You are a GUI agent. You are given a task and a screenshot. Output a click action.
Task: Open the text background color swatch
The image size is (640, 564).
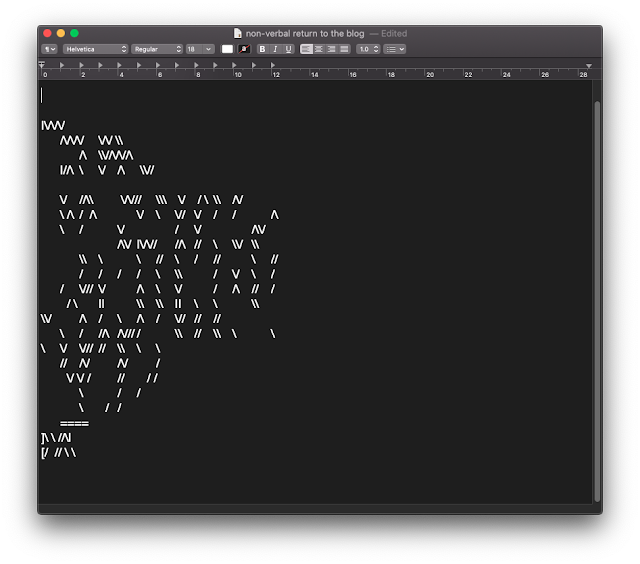click(244, 49)
